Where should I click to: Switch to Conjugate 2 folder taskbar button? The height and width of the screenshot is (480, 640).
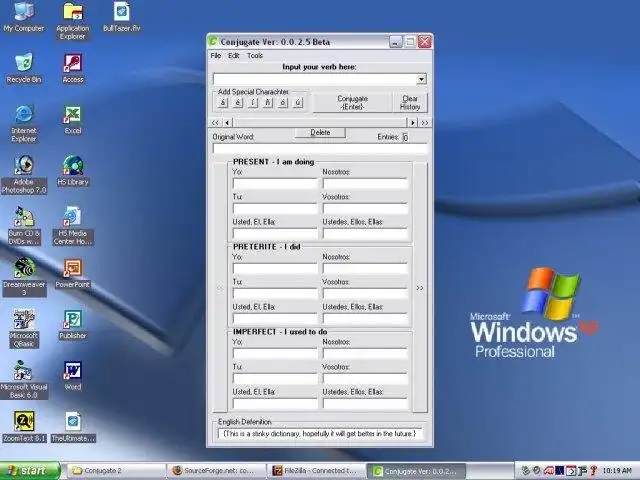pyautogui.click(x=116, y=471)
